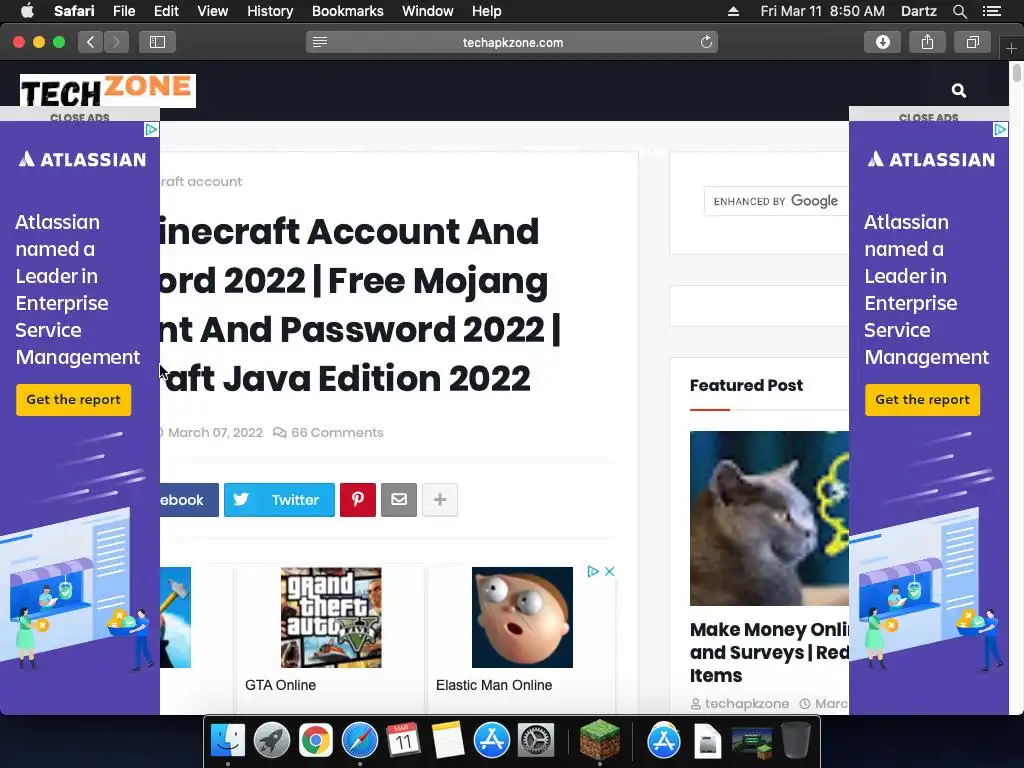Click the GTA Online game thumbnail
Image resolution: width=1024 pixels, height=768 pixels.
(x=331, y=617)
